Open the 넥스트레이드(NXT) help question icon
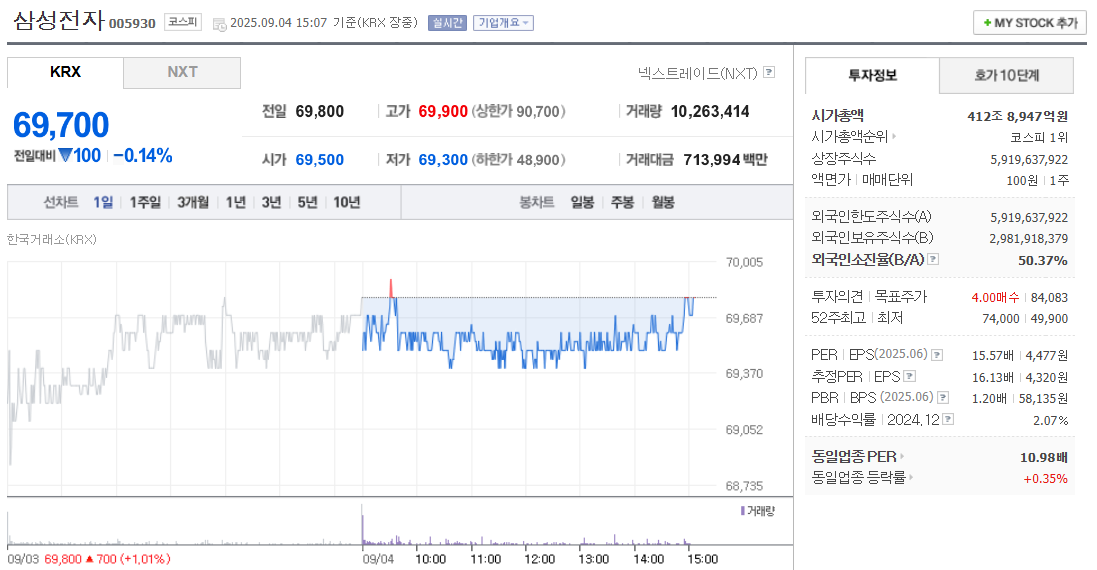The width and height of the screenshot is (1097, 570). point(769,72)
